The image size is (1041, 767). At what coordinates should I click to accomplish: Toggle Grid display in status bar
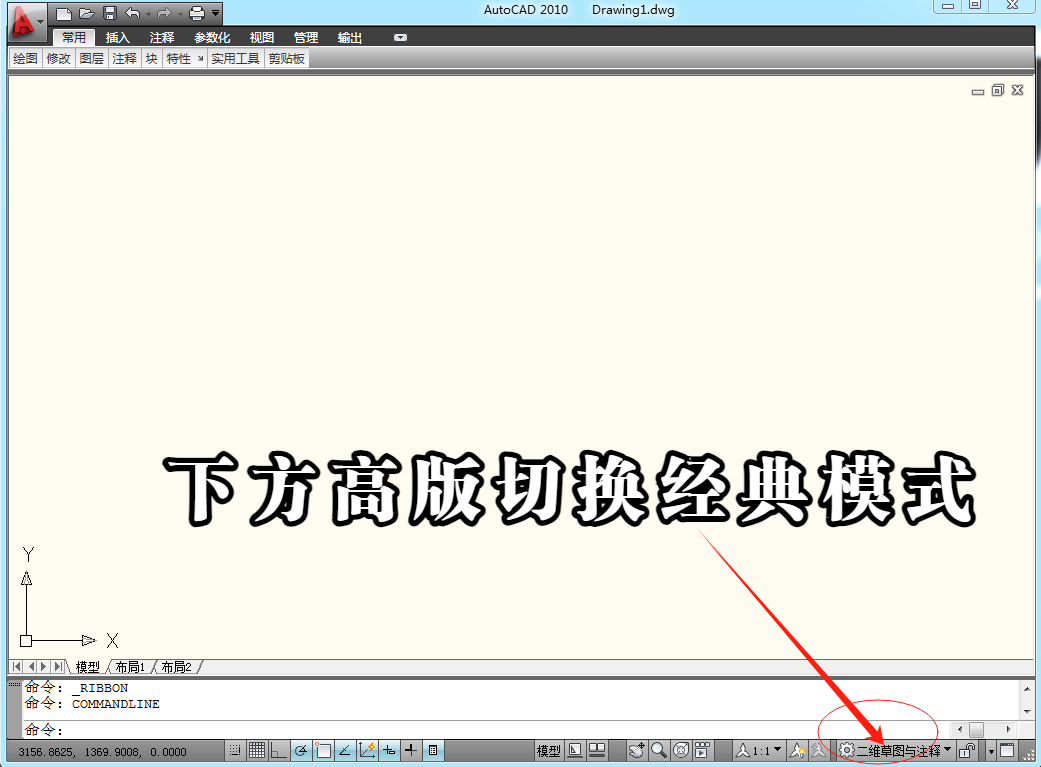click(x=257, y=750)
